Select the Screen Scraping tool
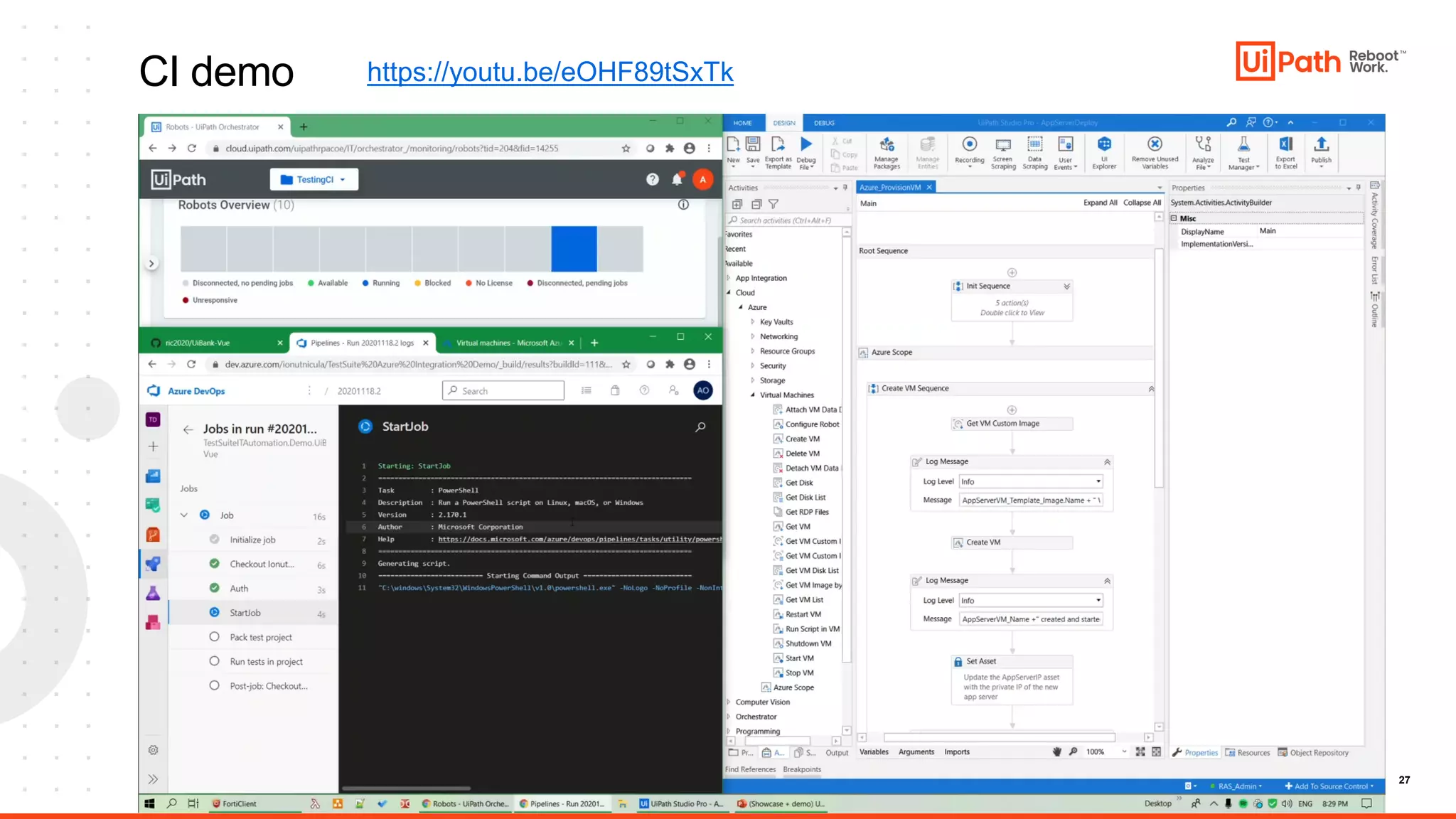The image size is (1456, 819). point(1003,152)
